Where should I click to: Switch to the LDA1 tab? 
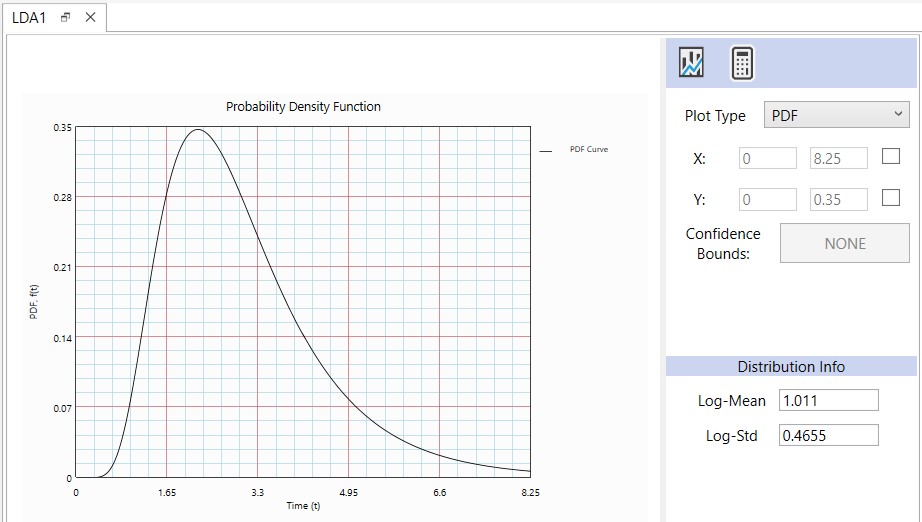point(29,18)
